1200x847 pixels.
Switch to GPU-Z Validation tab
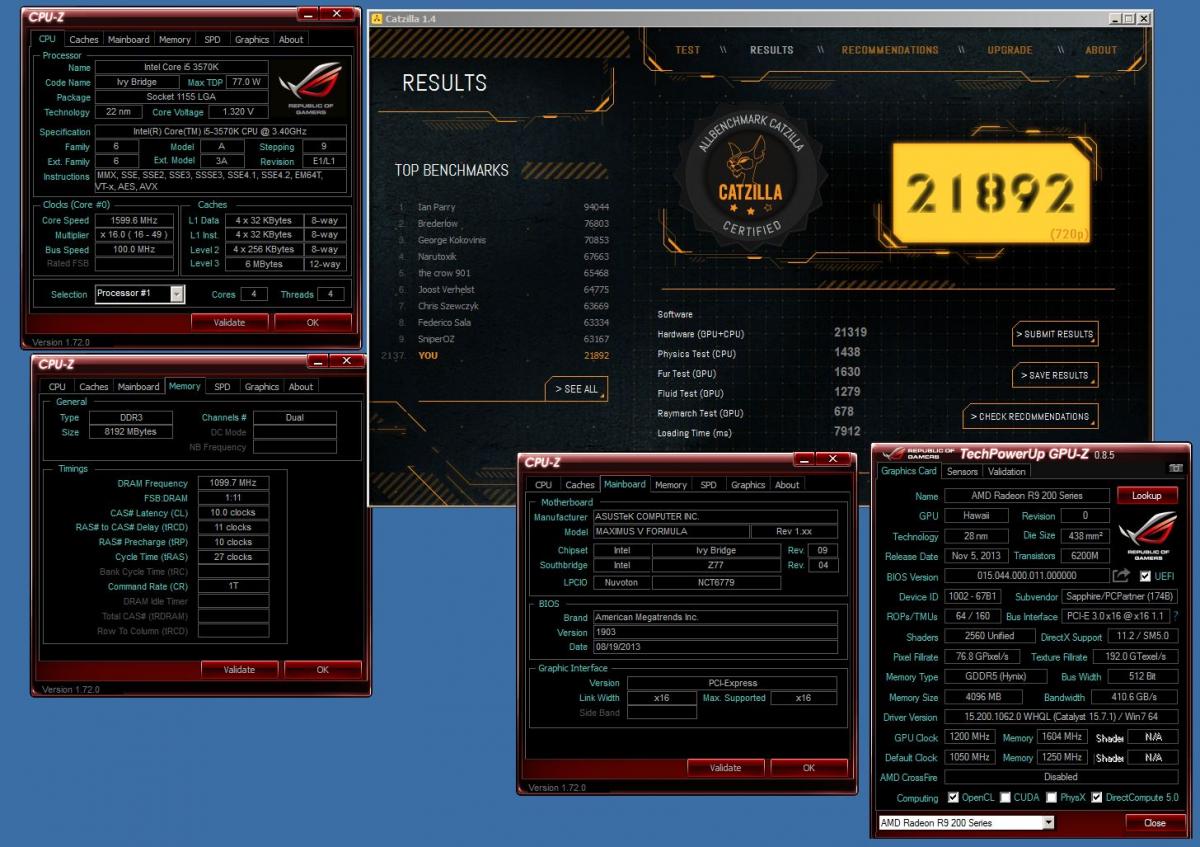[1006, 472]
